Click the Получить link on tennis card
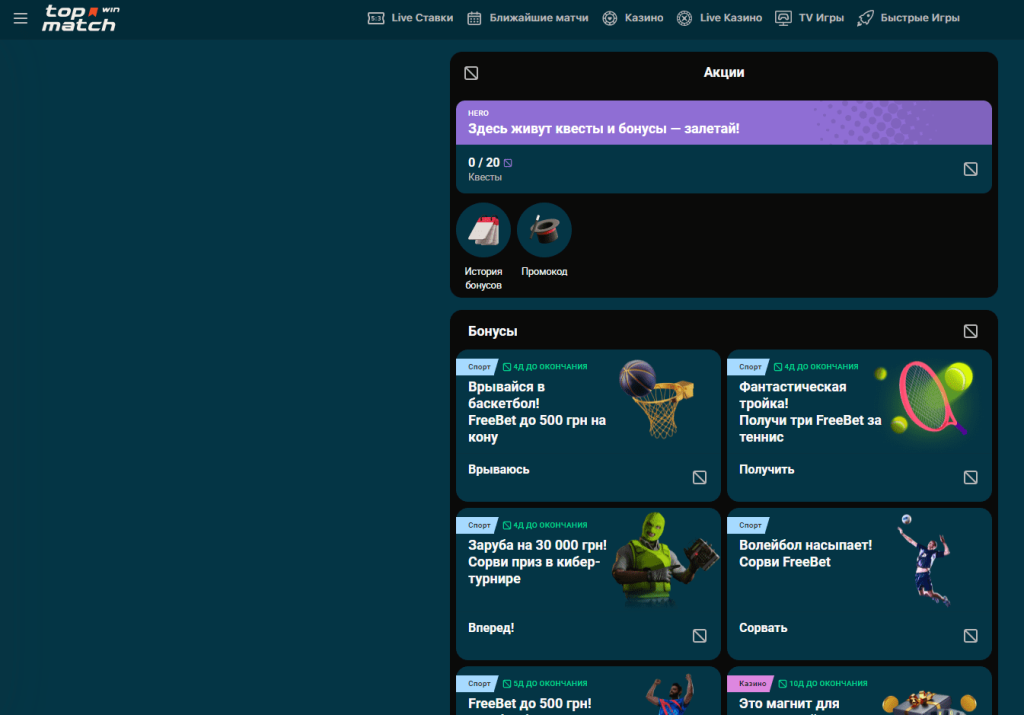 click(x=767, y=469)
